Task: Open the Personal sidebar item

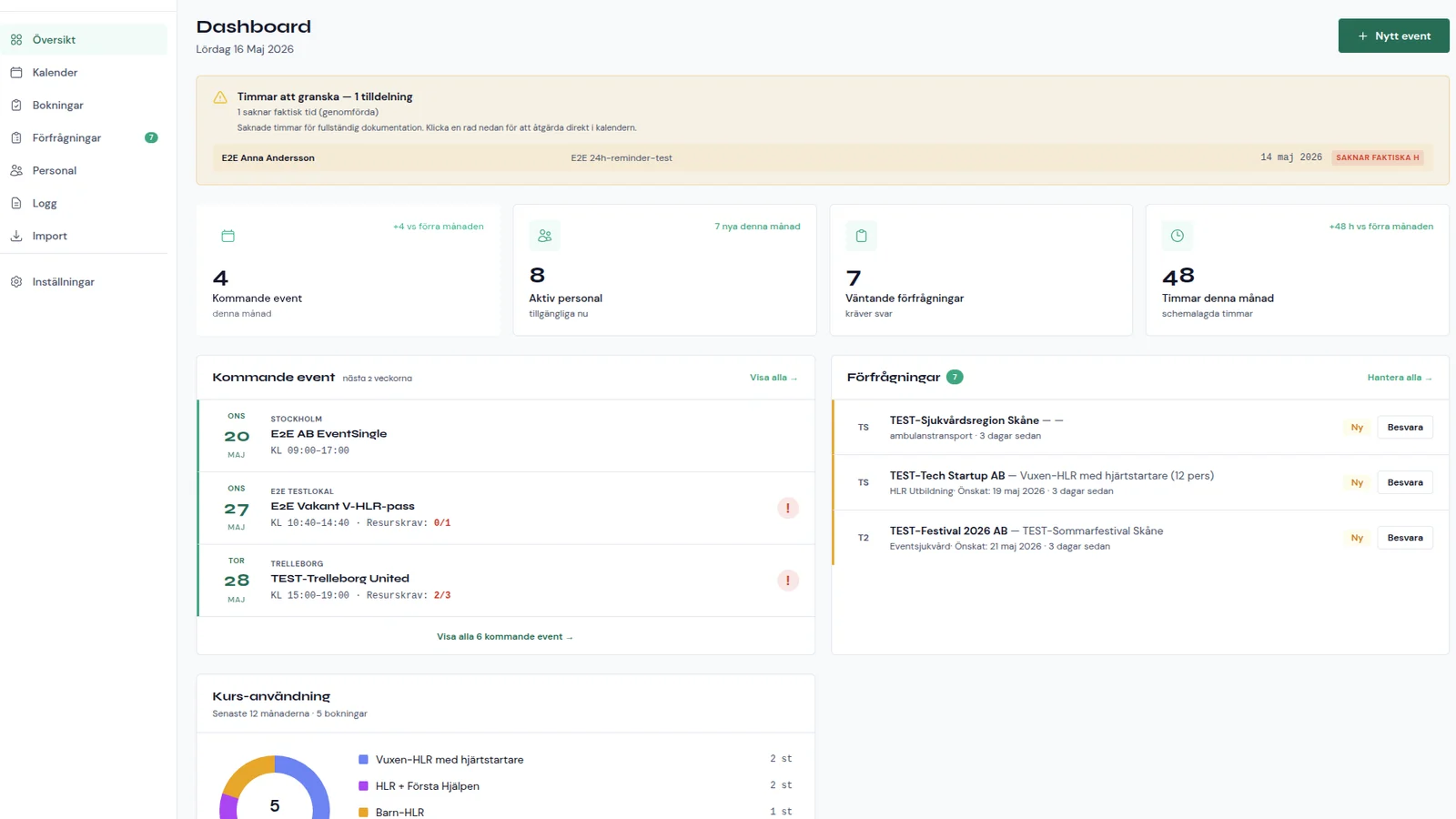Action: [x=84, y=171]
